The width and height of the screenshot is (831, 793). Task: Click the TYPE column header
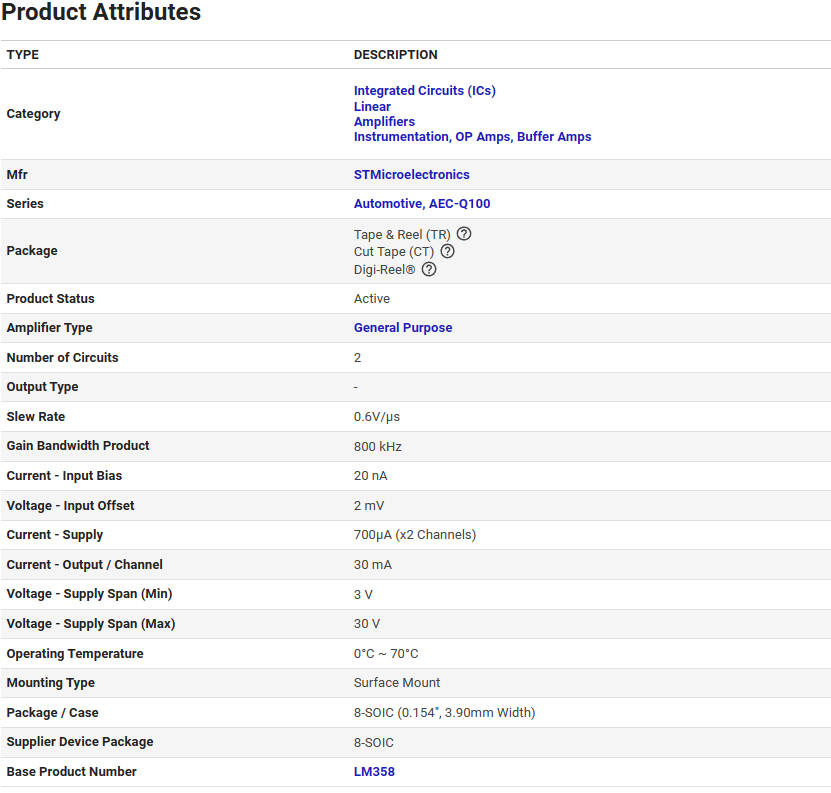point(23,55)
